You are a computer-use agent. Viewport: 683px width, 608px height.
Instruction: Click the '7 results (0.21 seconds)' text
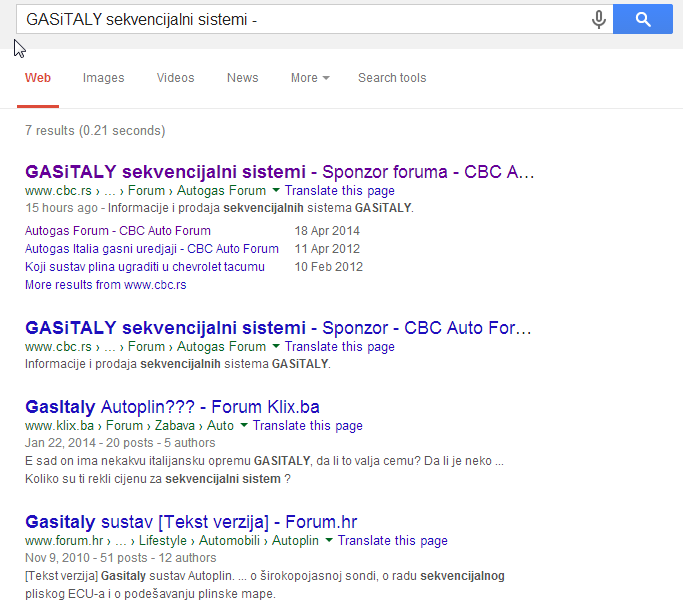point(95,131)
